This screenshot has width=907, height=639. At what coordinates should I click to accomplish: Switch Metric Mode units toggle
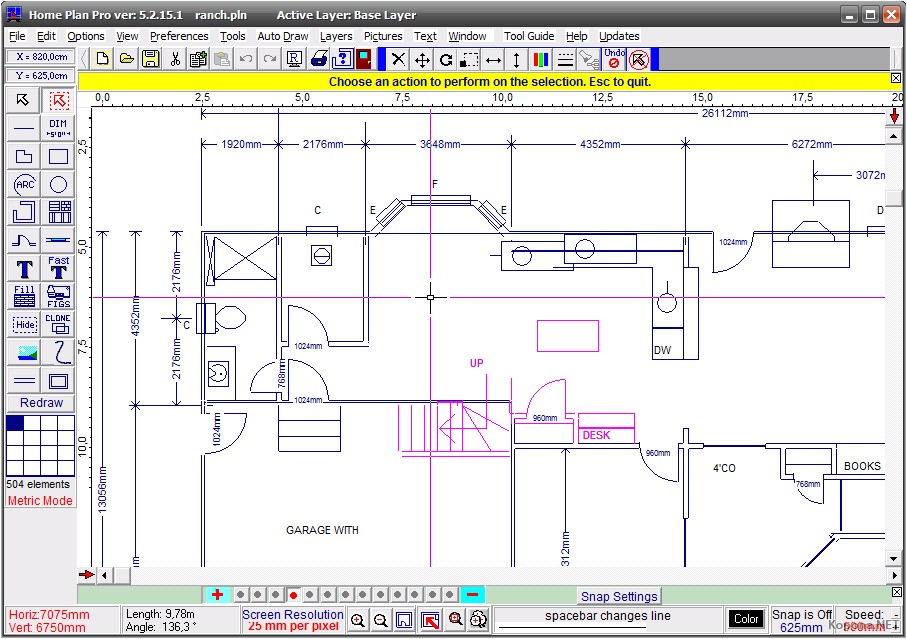click(40, 501)
